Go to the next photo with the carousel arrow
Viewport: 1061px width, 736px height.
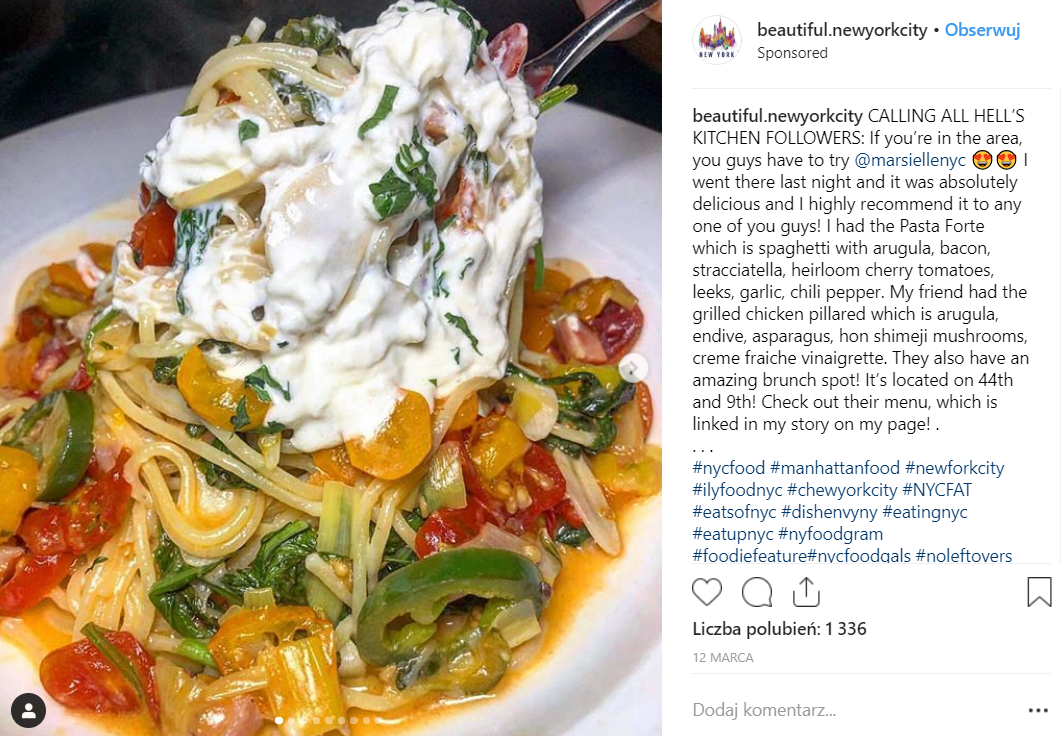tap(633, 369)
